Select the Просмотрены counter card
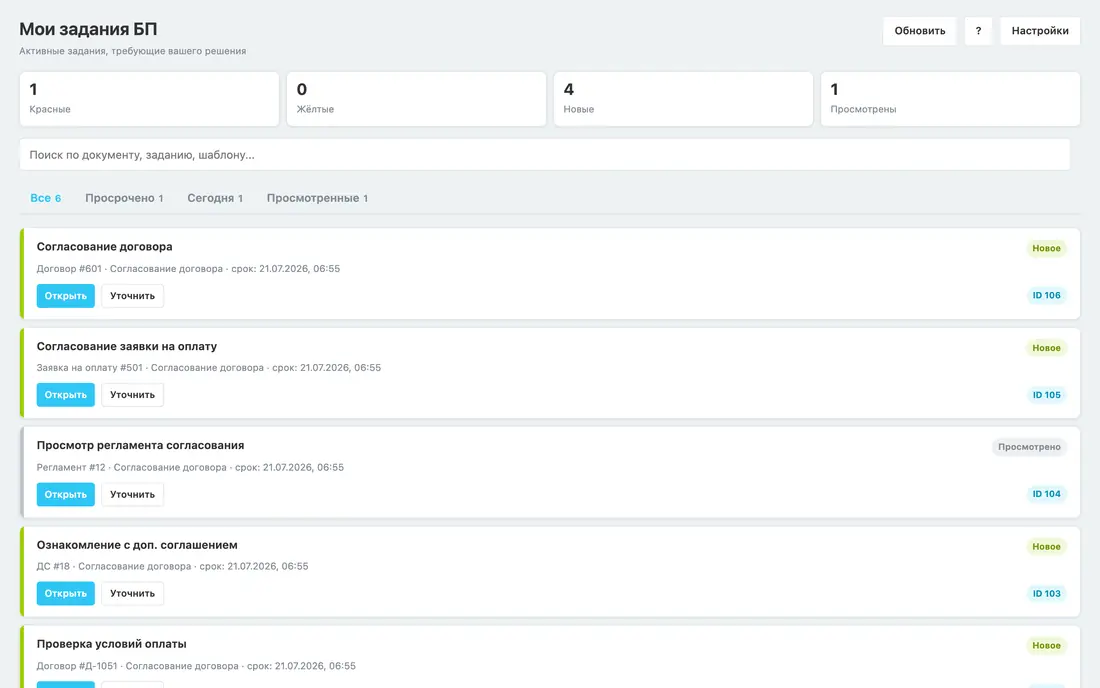Viewport: 1100px width, 688px height. 950,99
